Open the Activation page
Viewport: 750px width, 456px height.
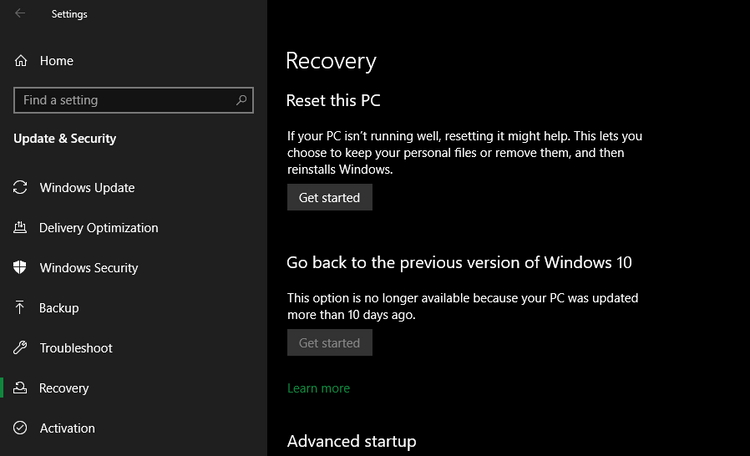[x=67, y=428]
